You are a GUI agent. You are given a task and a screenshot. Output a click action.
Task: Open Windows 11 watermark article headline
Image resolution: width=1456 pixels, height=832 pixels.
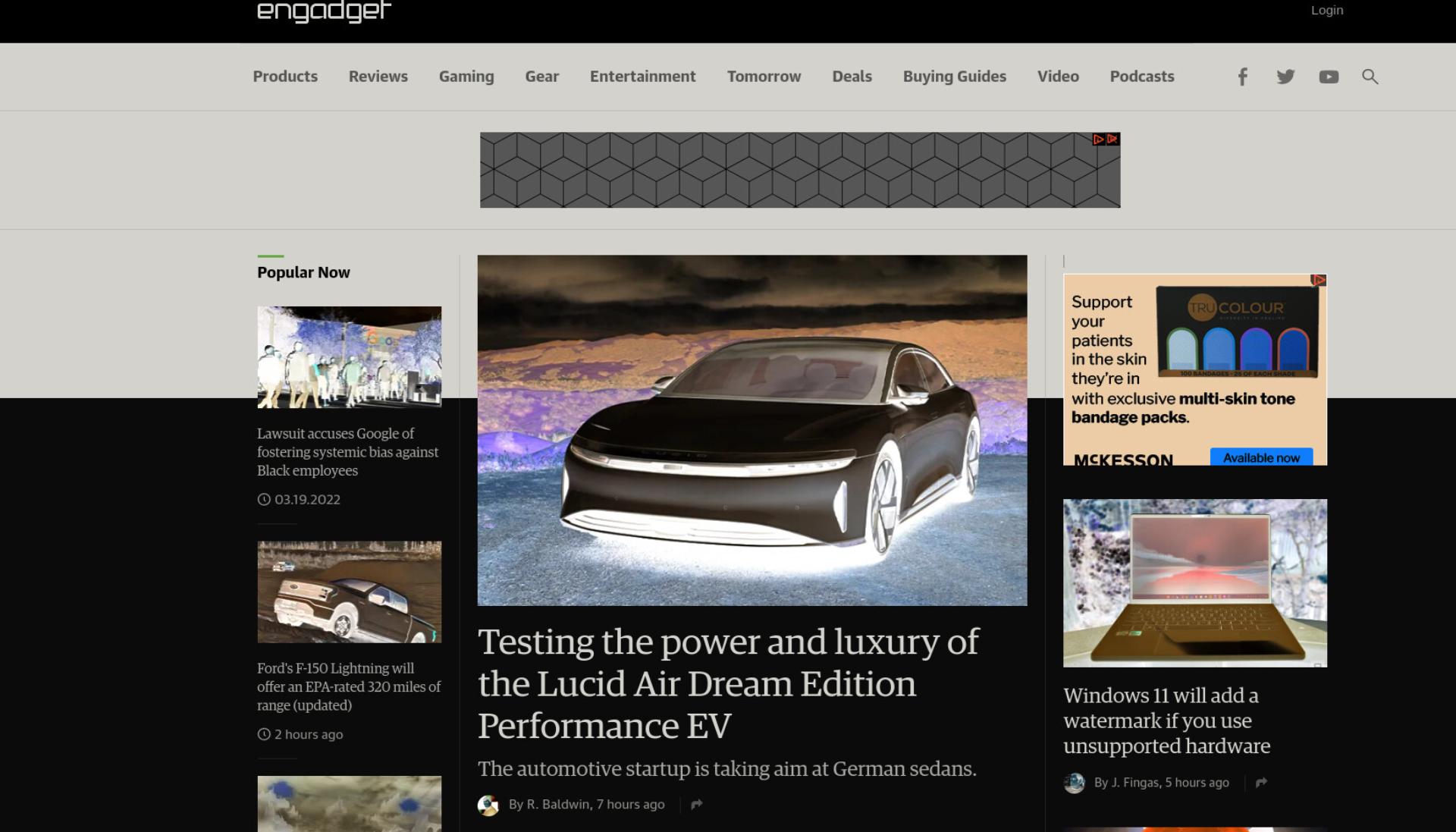1166,721
